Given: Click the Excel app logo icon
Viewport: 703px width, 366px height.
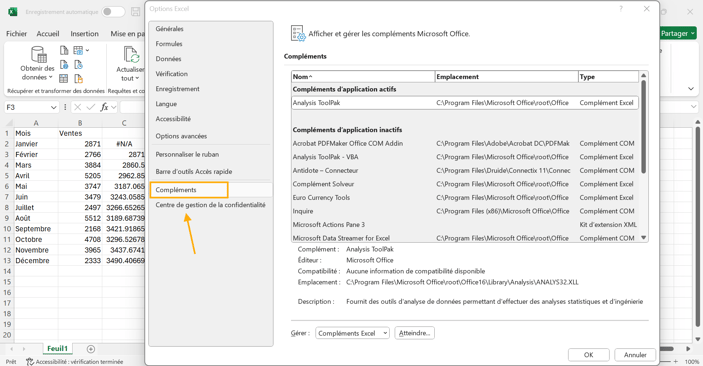Looking at the screenshot, I should coord(13,12).
